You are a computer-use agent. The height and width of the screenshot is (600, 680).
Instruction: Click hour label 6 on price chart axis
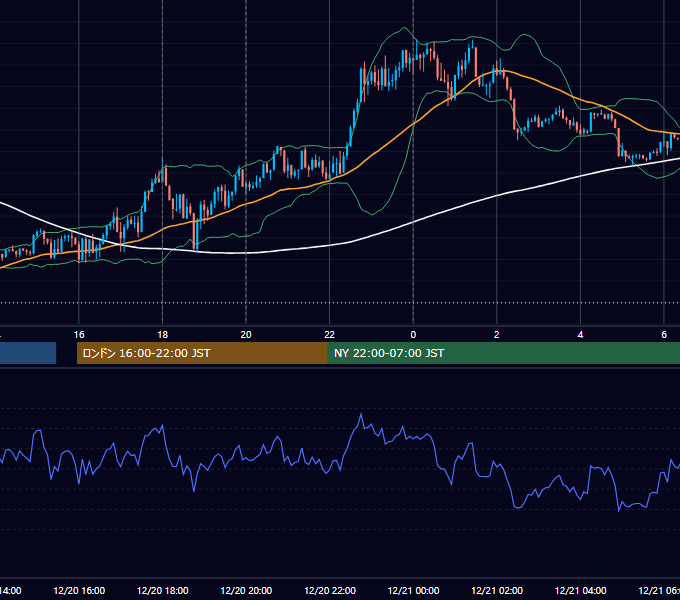tap(664, 335)
